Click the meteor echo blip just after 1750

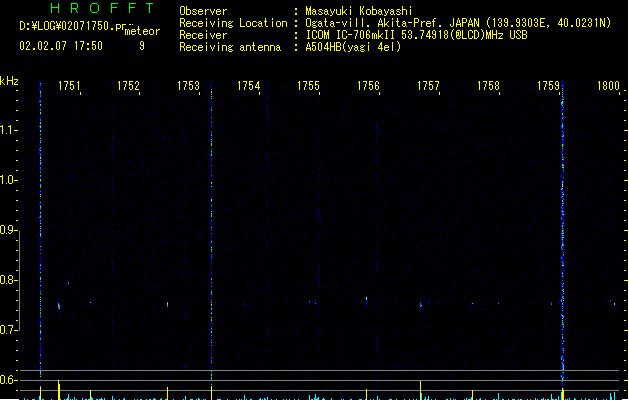tap(59, 307)
